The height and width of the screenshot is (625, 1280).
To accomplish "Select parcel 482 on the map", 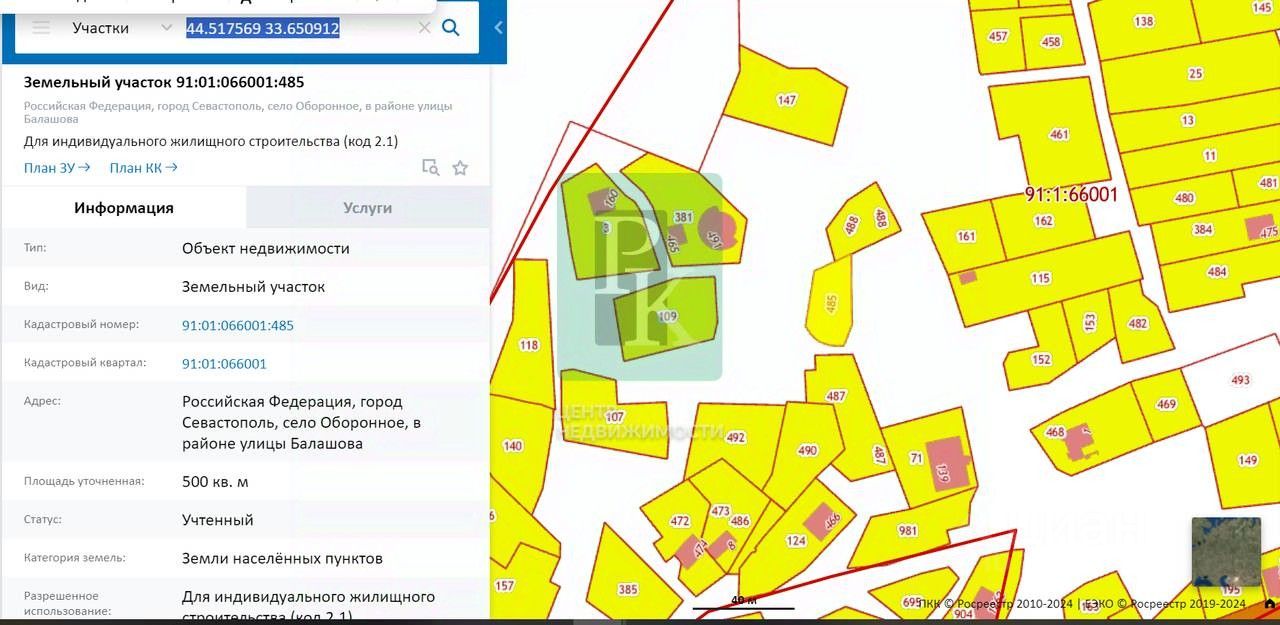I will pyautogui.click(x=1137, y=323).
